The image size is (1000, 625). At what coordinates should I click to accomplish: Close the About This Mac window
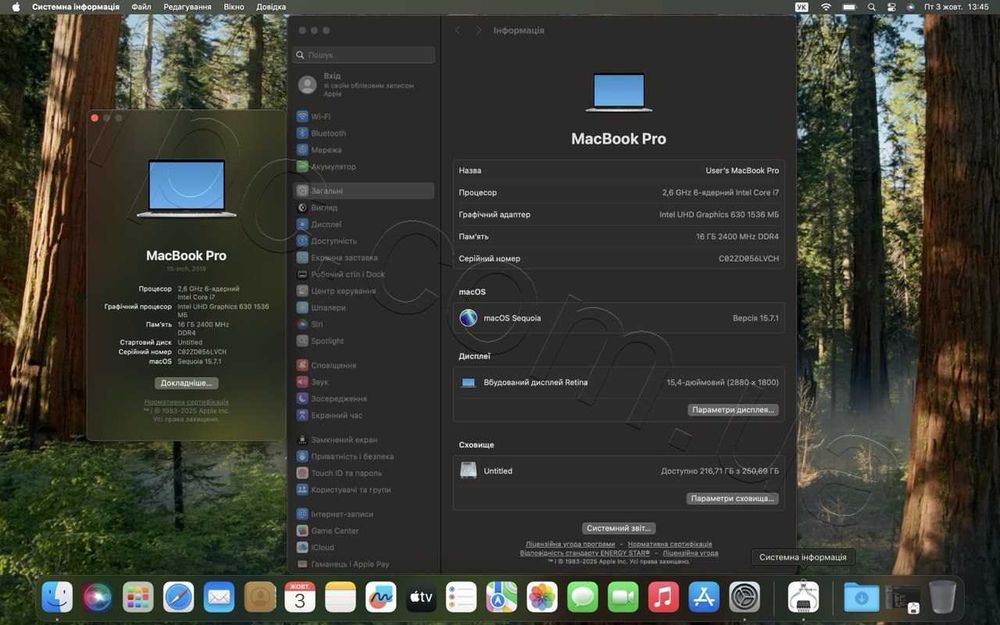point(94,118)
